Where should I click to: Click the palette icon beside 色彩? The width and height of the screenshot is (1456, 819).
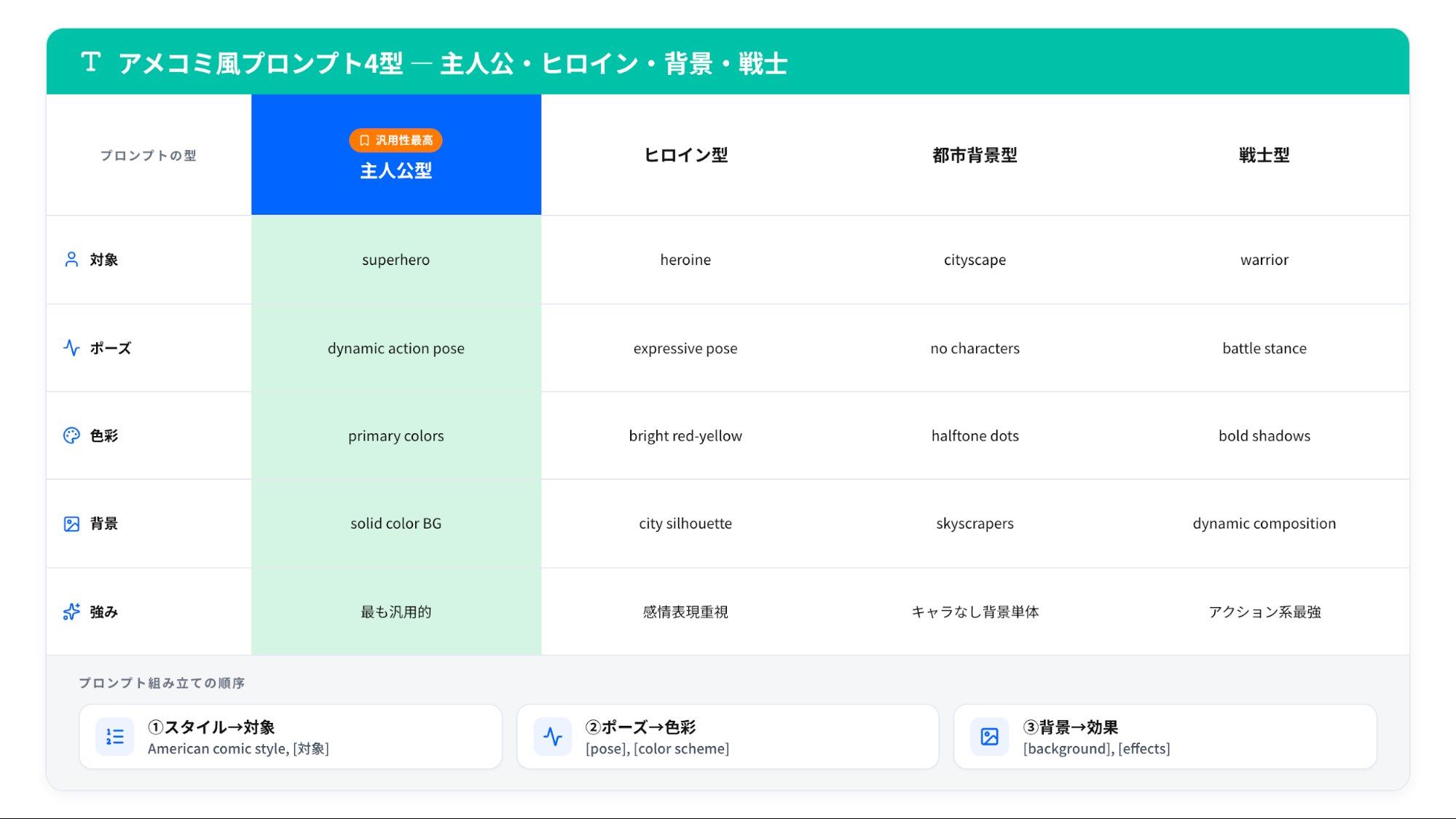(71, 435)
